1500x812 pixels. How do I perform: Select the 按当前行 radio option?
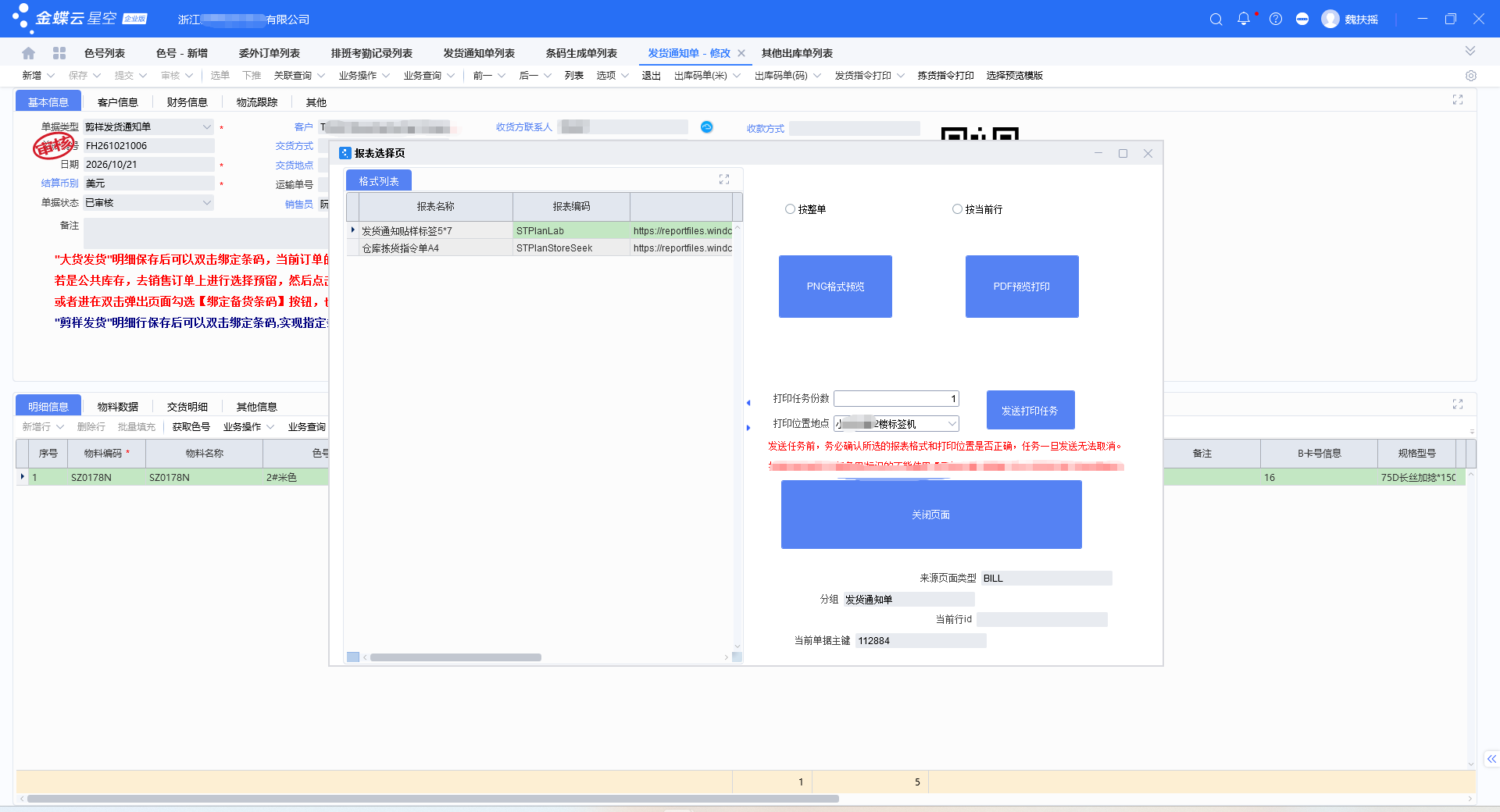click(957, 209)
